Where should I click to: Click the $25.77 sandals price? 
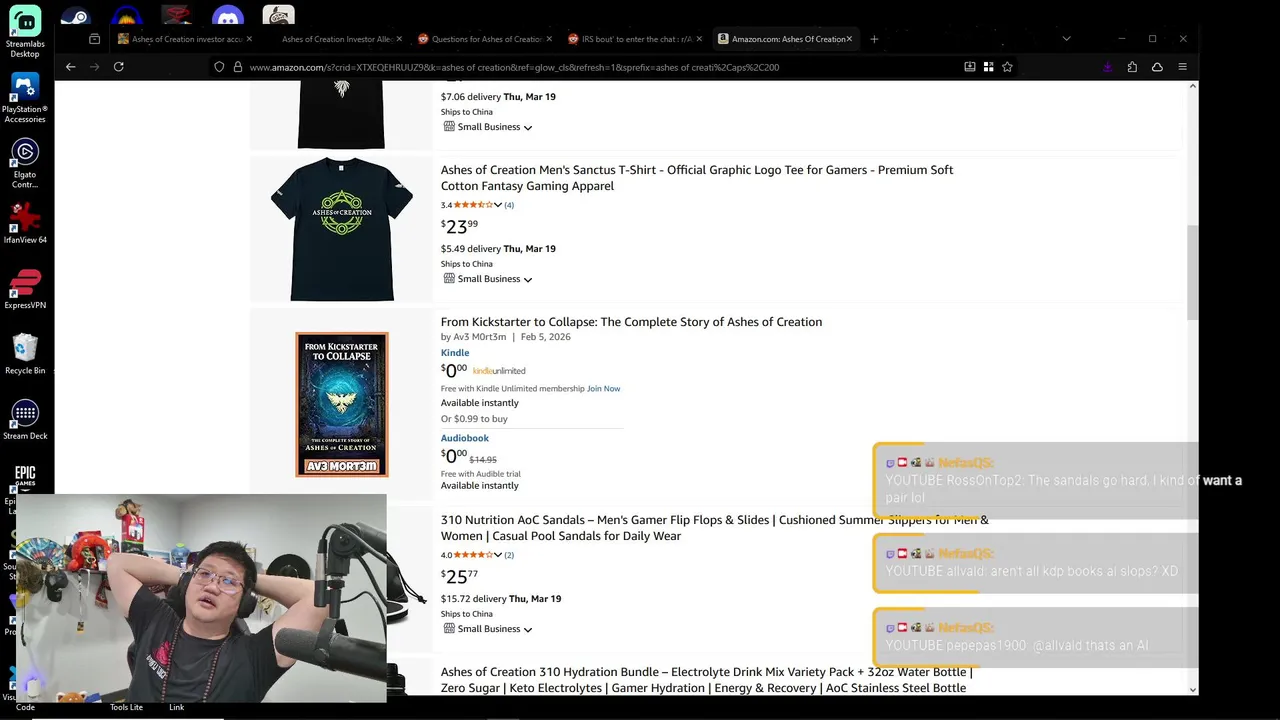click(460, 576)
